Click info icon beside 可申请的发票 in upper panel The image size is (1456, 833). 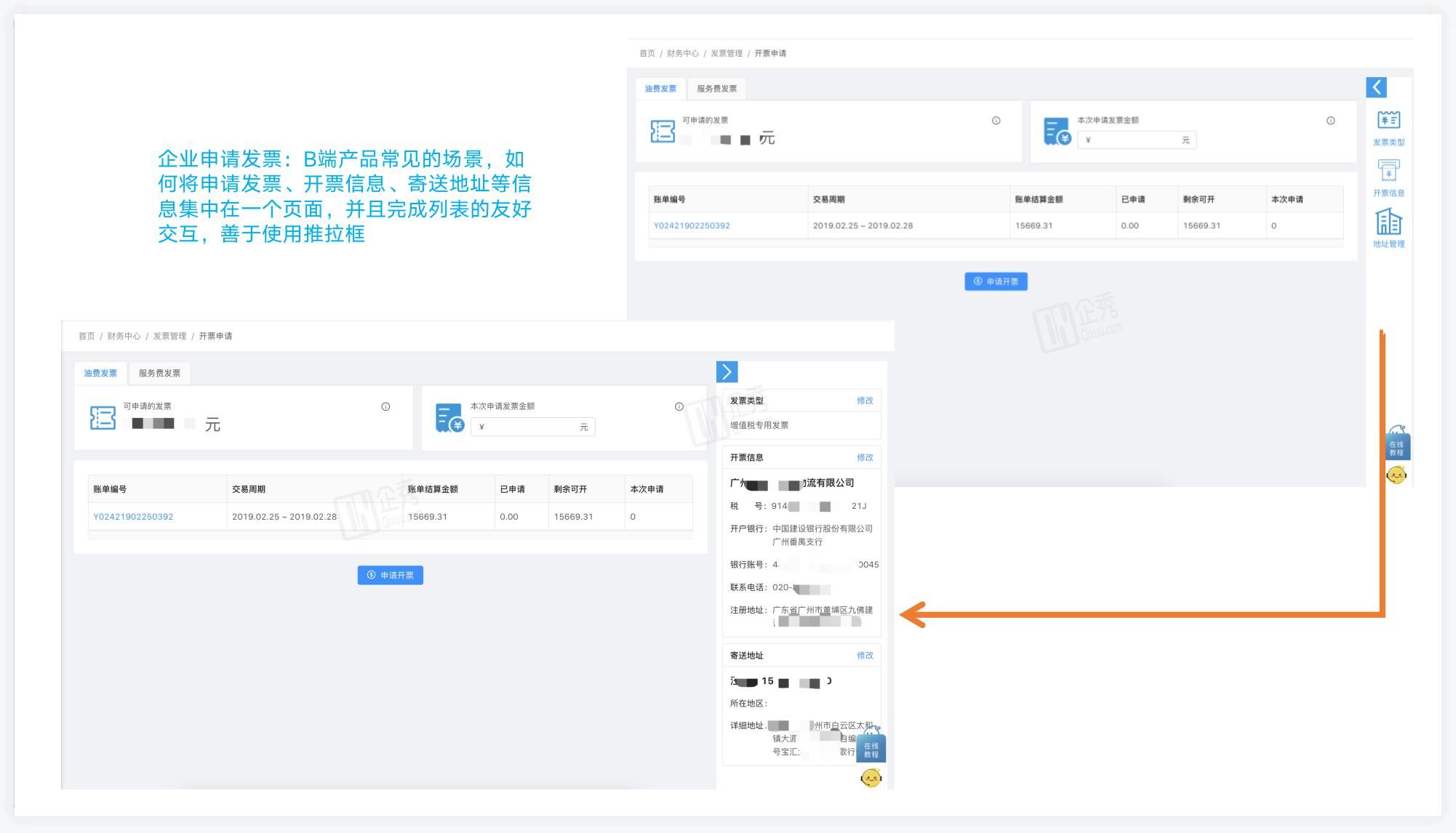(996, 121)
